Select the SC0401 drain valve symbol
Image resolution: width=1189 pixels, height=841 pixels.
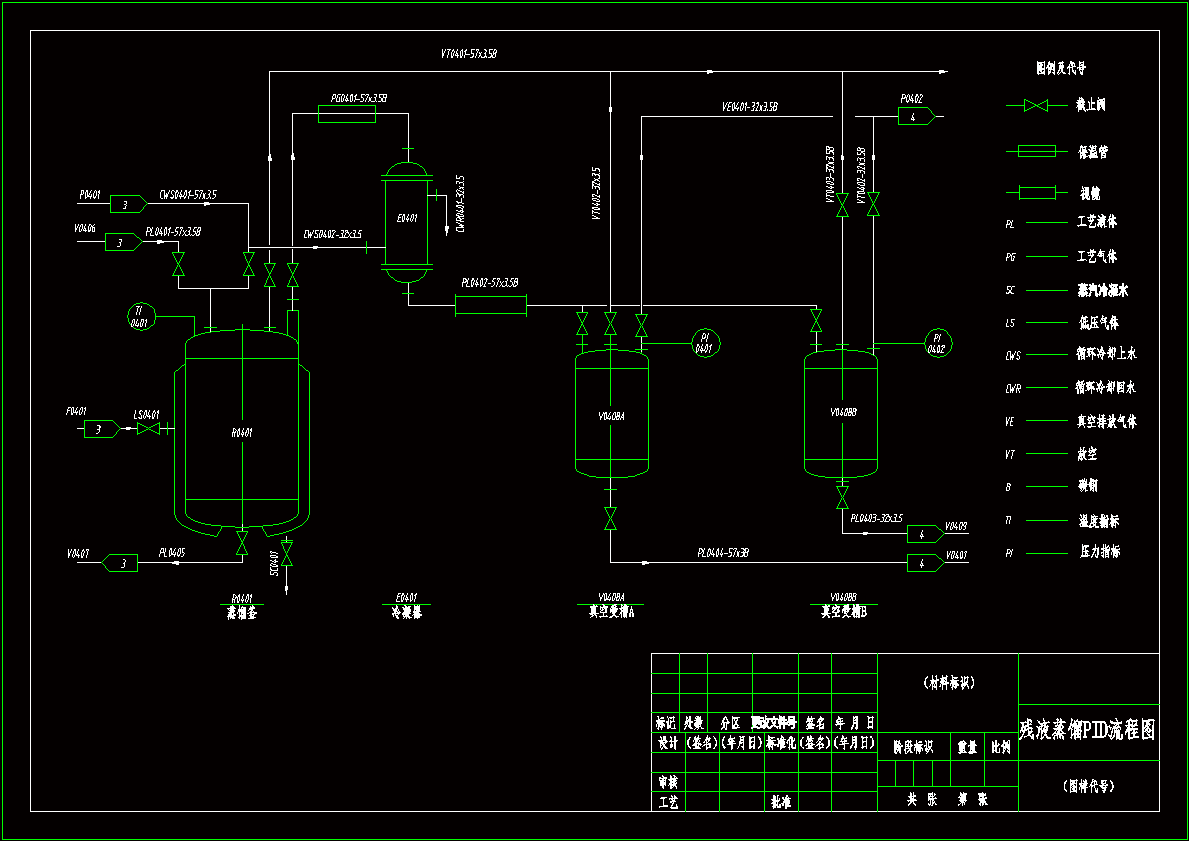pos(287,553)
